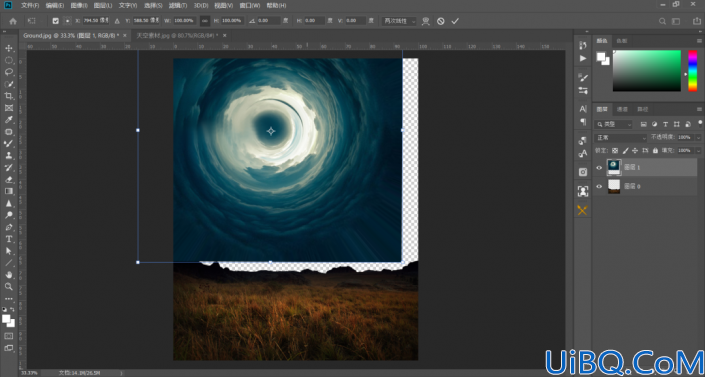Select the Brush tool
705x377 pixels.
9,144
